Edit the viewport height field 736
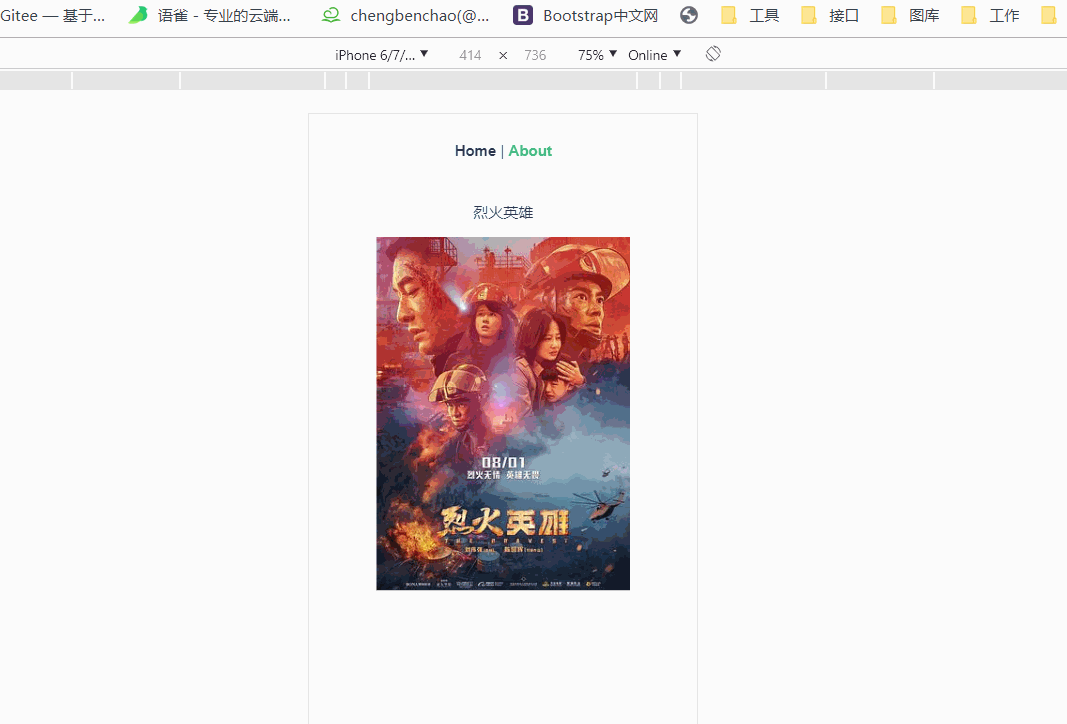Image resolution: width=1067 pixels, height=724 pixels. (x=536, y=55)
